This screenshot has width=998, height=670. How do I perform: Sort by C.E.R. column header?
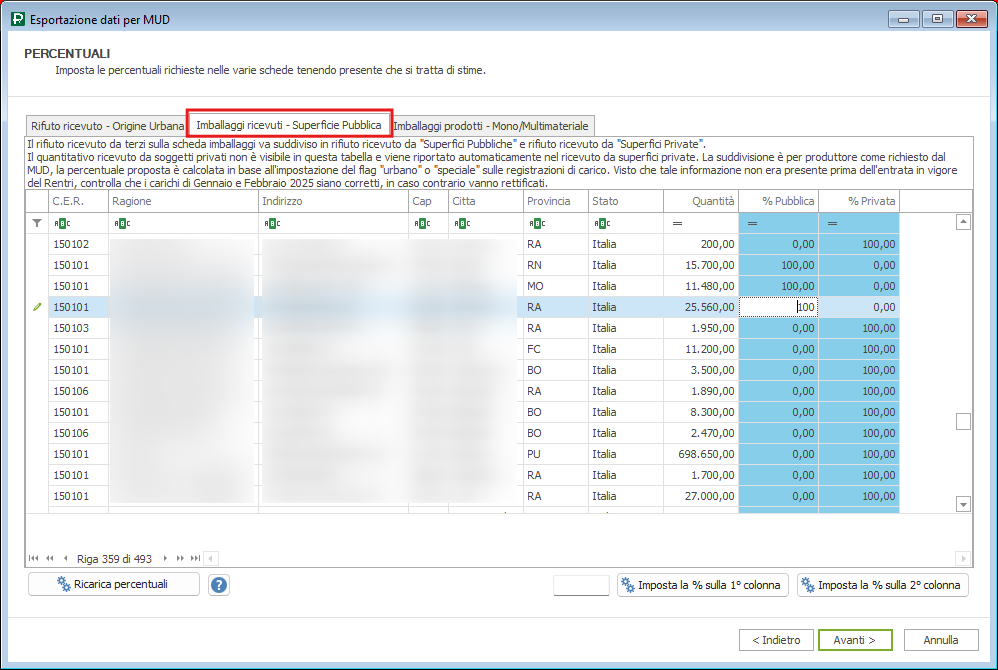click(x=78, y=201)
